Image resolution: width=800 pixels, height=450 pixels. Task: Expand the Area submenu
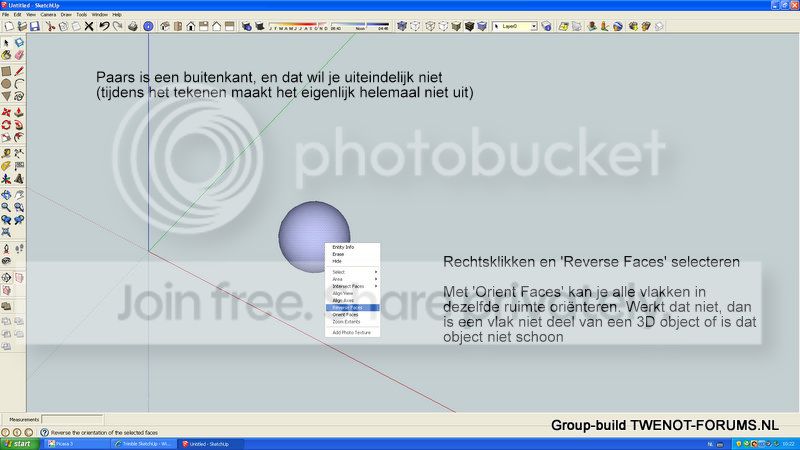[353, 279]
